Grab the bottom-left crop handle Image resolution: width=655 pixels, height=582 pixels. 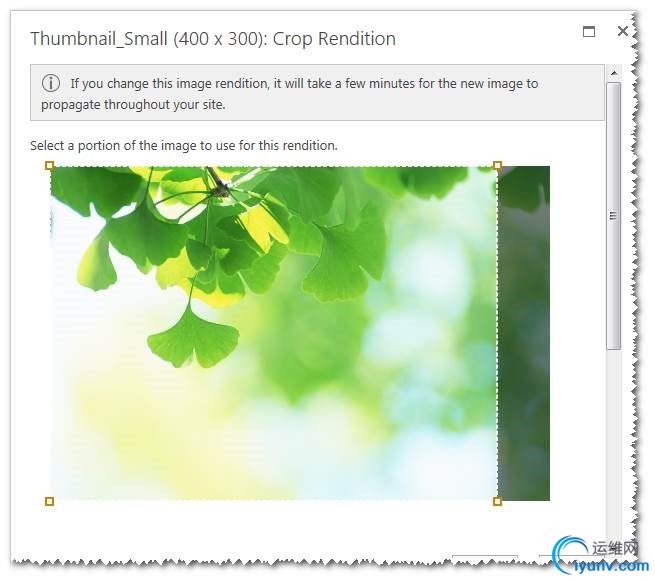(x=49, y=501)
